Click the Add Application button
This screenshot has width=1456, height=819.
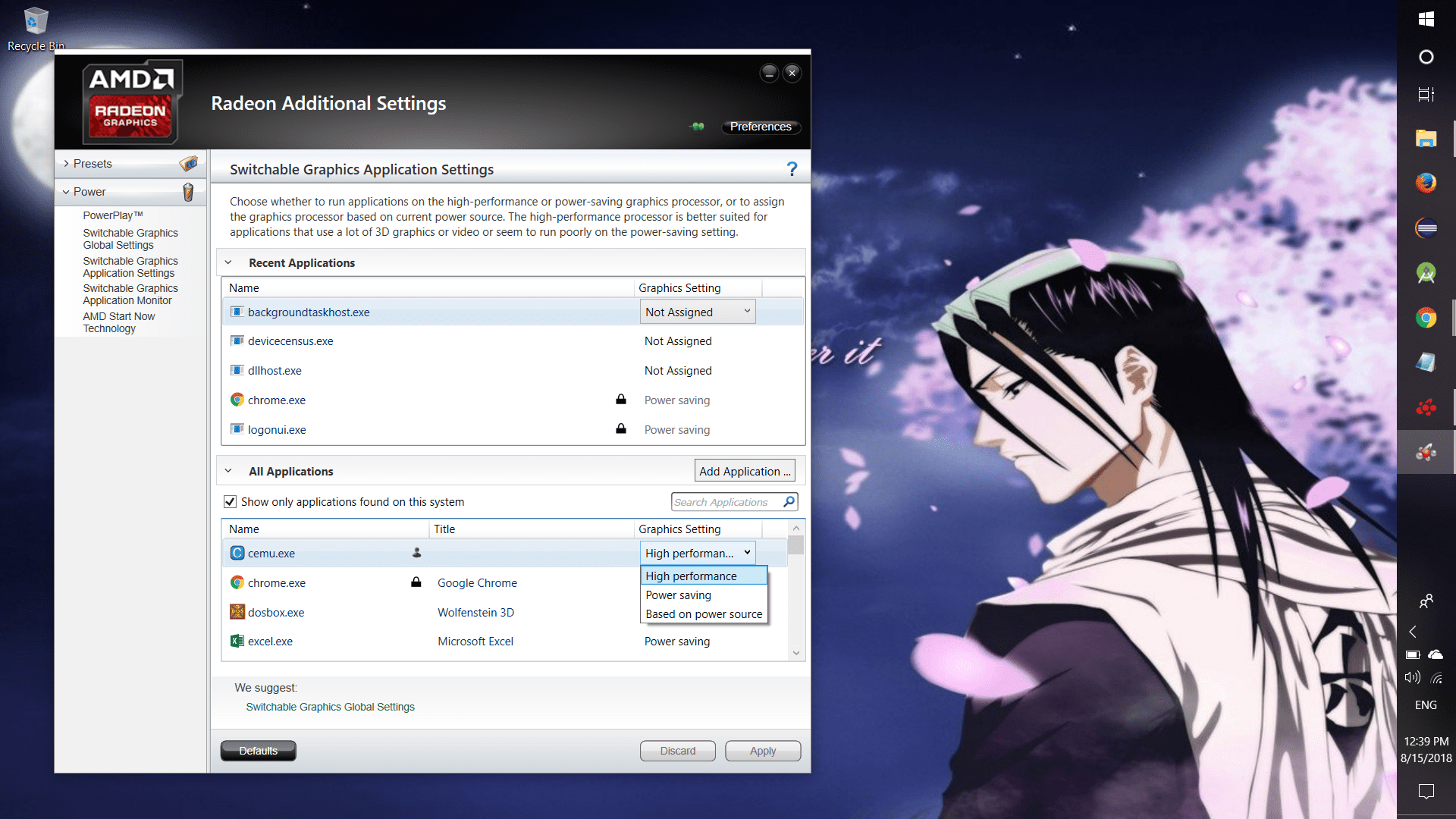(744, 470)
